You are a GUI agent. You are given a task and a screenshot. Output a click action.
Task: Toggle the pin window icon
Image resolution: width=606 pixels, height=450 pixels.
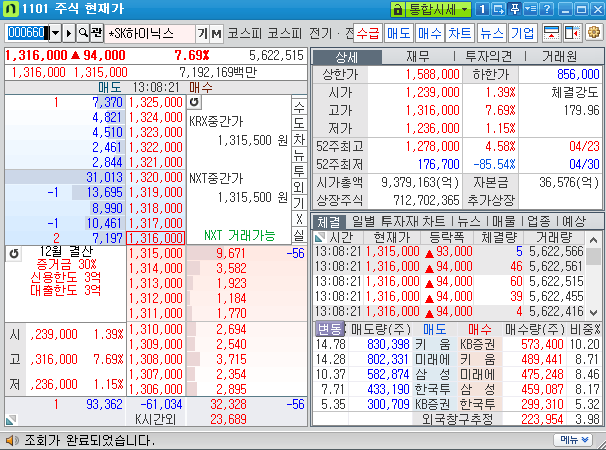(514, 9)
